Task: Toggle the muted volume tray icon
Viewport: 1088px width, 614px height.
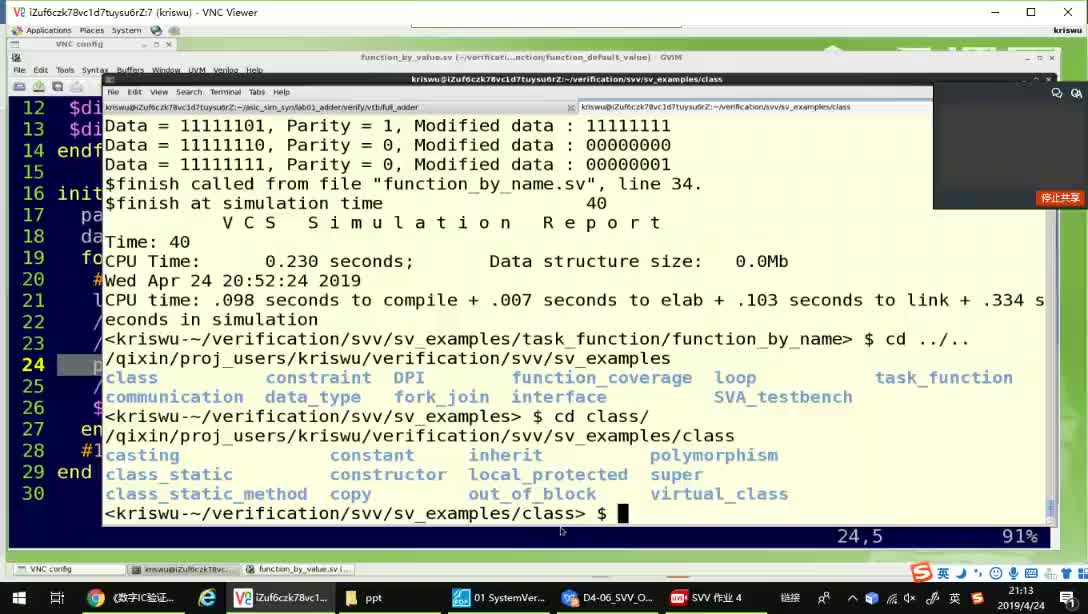Action: 910,597
